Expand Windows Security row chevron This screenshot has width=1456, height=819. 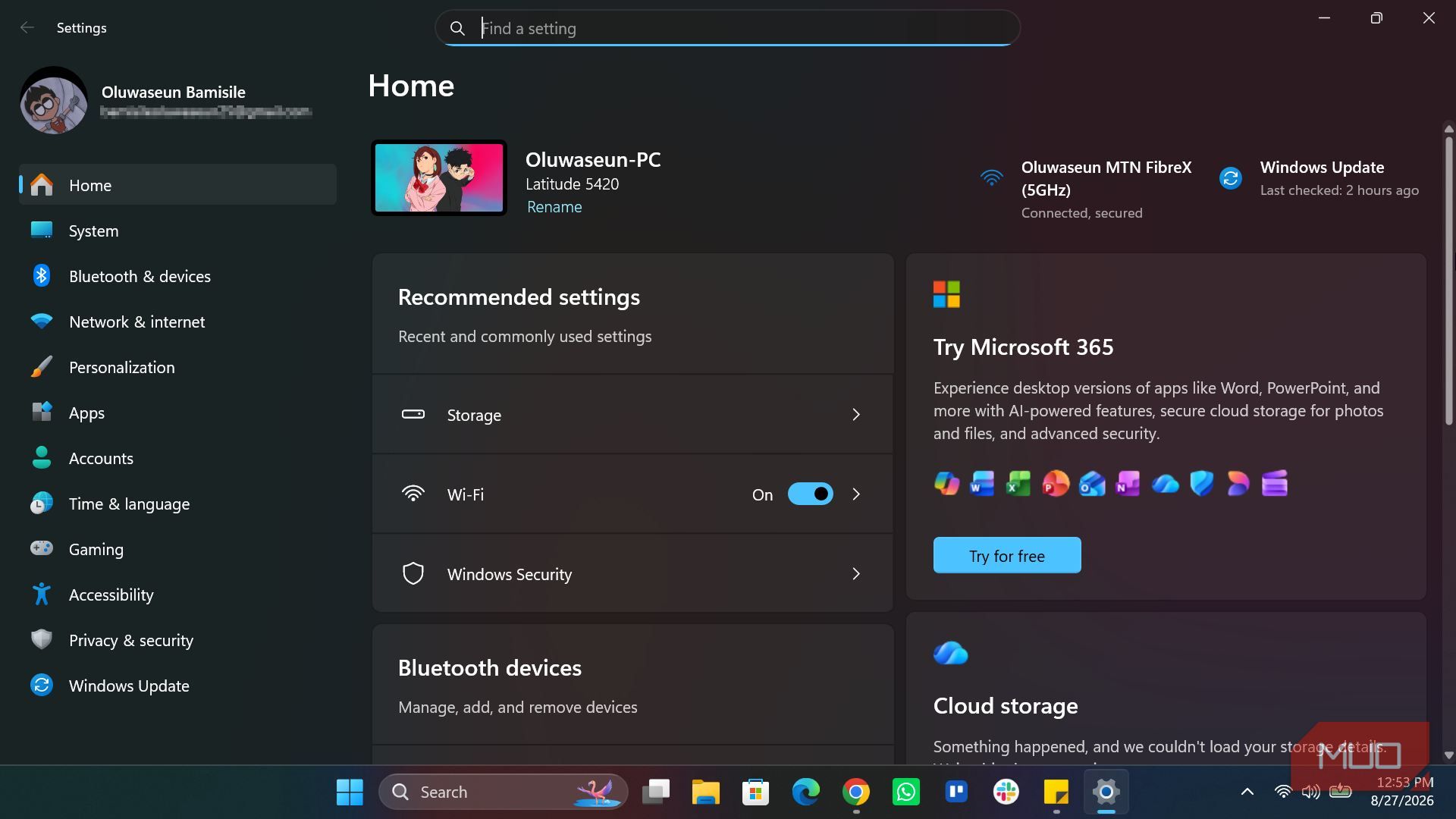tap(856, 574)
